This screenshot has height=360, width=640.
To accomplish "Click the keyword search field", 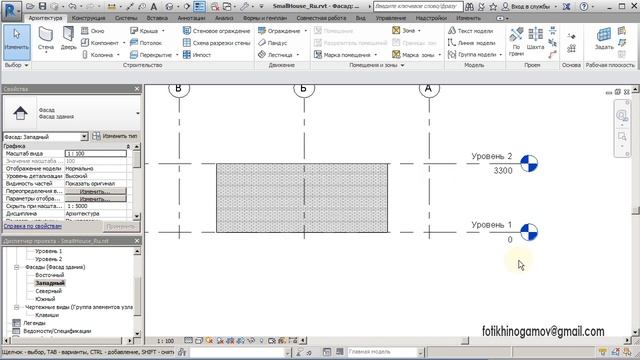I will tap(418, 7).
